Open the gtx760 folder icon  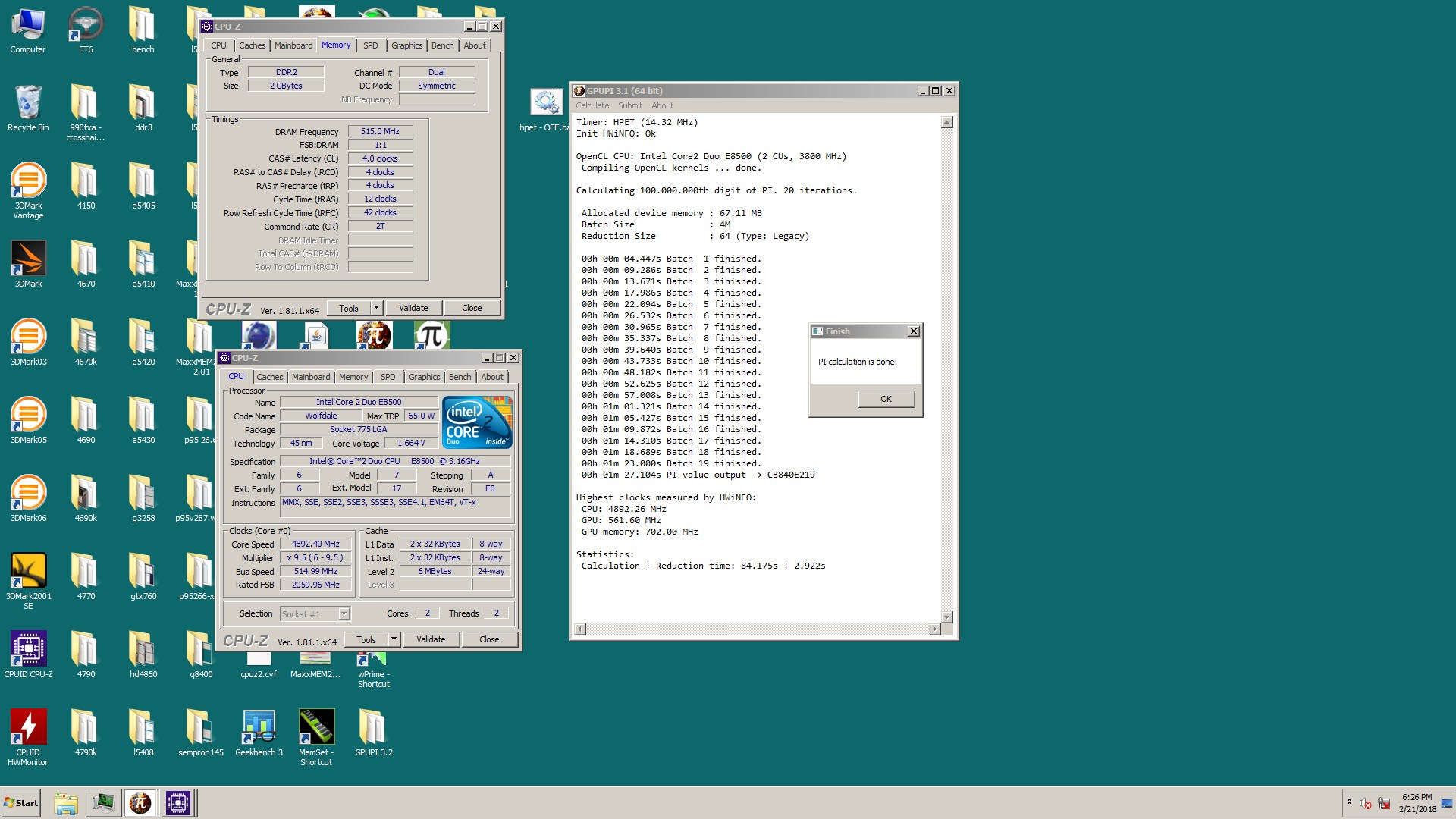(x=143, y=577)
